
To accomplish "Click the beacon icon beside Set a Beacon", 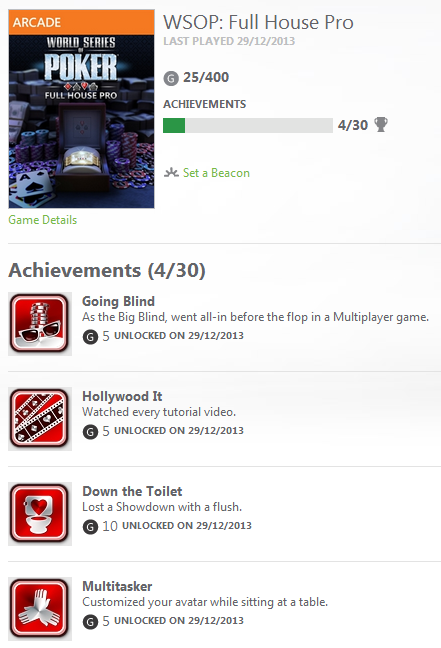I will click(171, 172).
